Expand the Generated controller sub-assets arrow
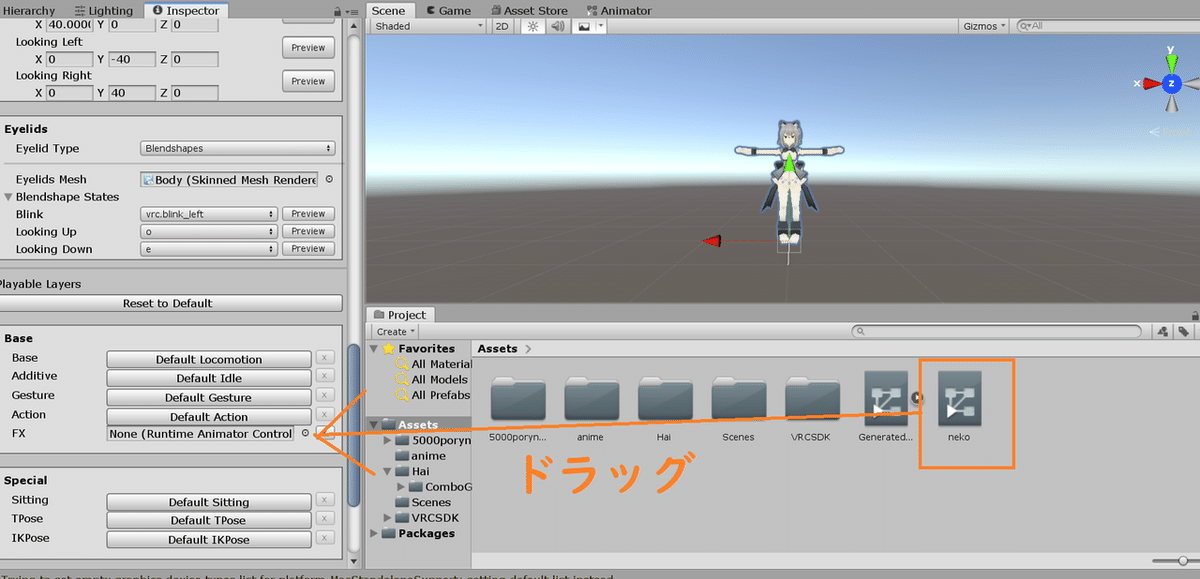Viewport: 1200px width, 579px height. coord(918,399)
